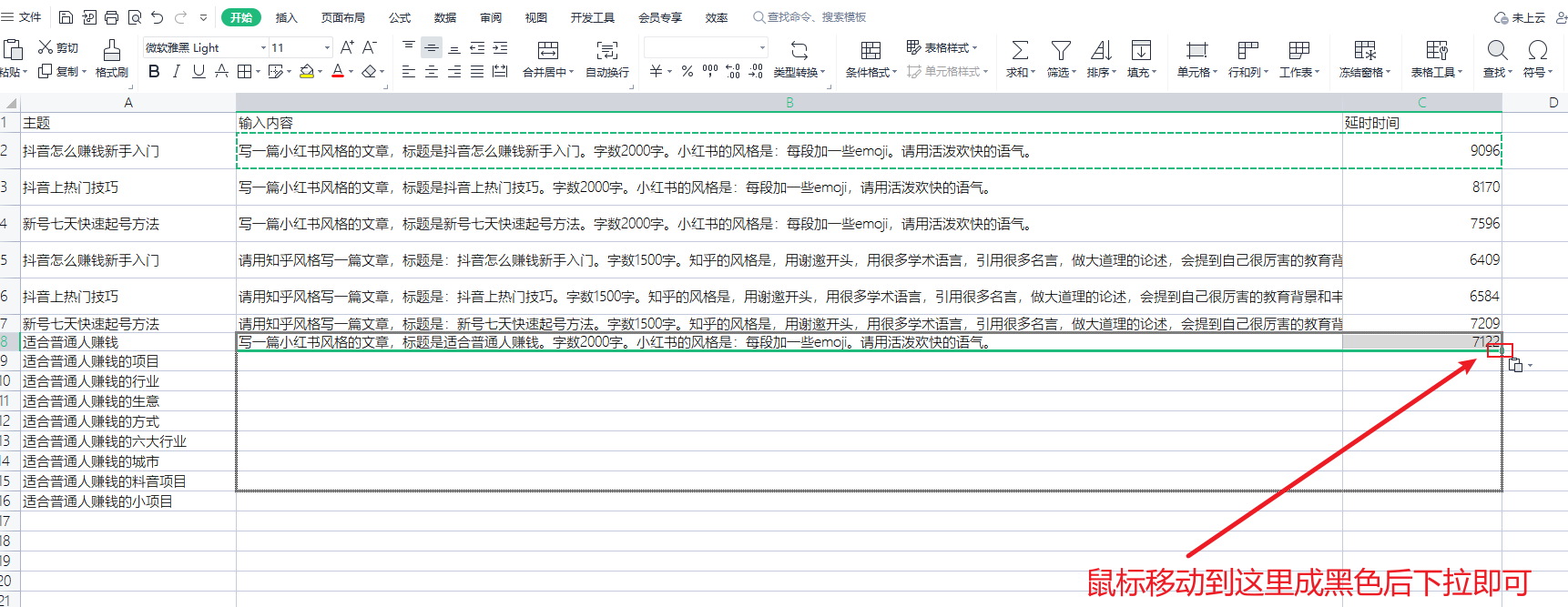Click the decrease decimal places icon
This screenshot has height=607, width=1568.
(x=756, y=71)
